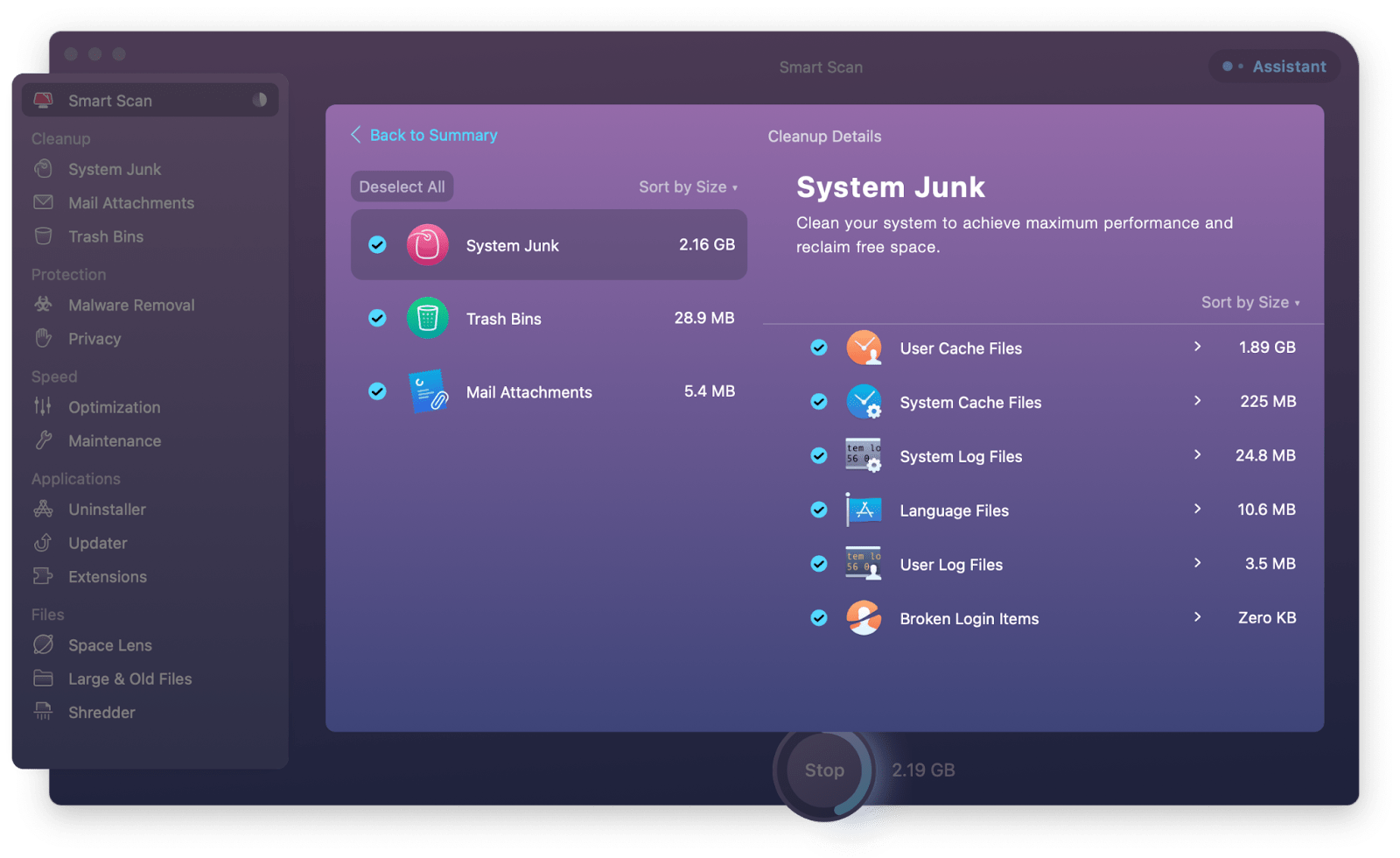This screenshot has height=858, width=1400.
Task: Open Sort by Size dropdown in details pane
Action: [x=1250, y=302]
